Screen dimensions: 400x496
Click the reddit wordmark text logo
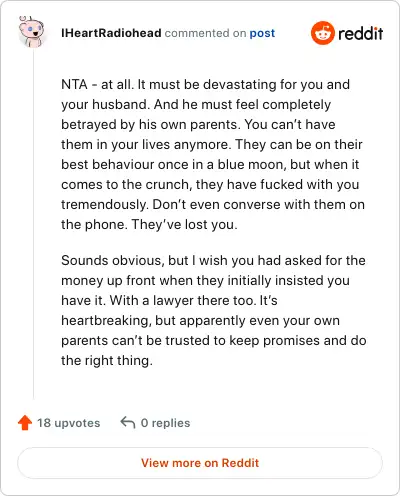click(361, 33)
